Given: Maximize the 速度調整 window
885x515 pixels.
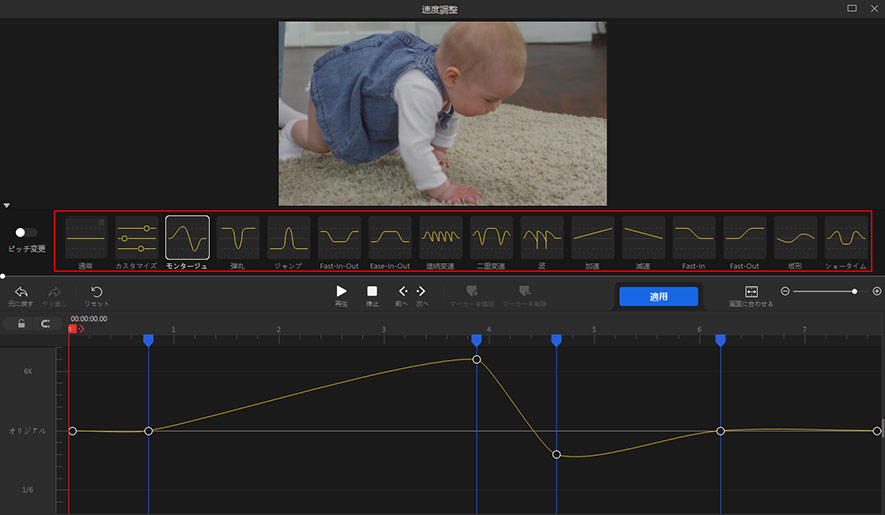Looking at the screenshot, I should 852,8.
